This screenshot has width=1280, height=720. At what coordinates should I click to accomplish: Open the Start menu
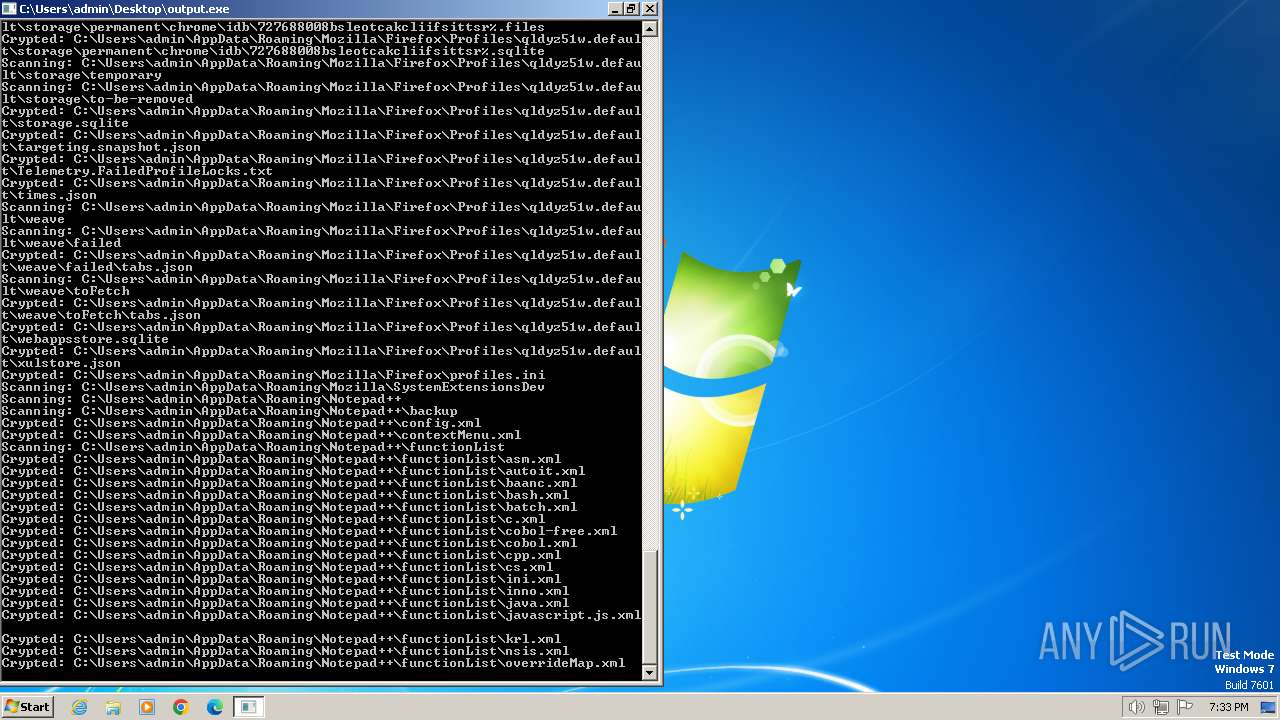(x=28, y=707)
